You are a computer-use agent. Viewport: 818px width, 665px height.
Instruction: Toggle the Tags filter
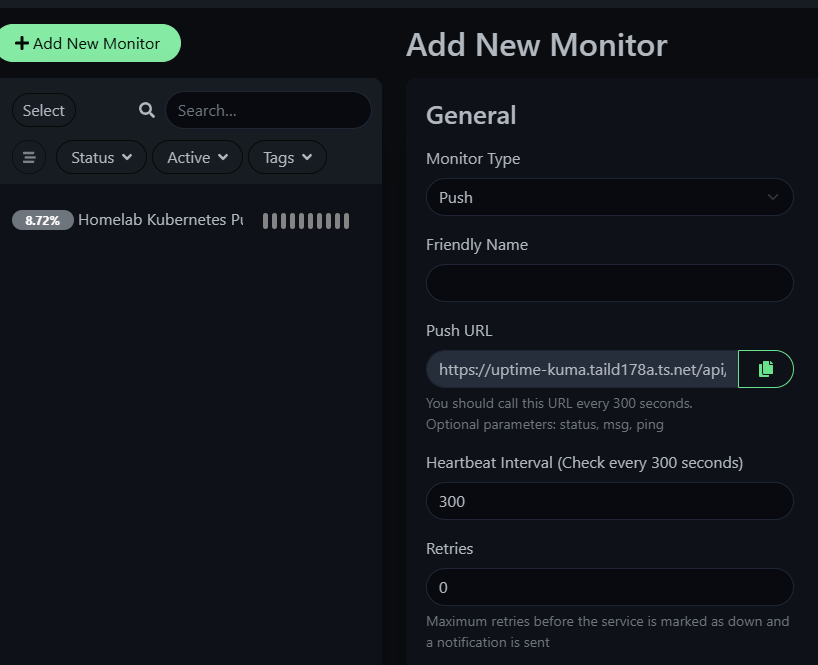click(287, 157)
